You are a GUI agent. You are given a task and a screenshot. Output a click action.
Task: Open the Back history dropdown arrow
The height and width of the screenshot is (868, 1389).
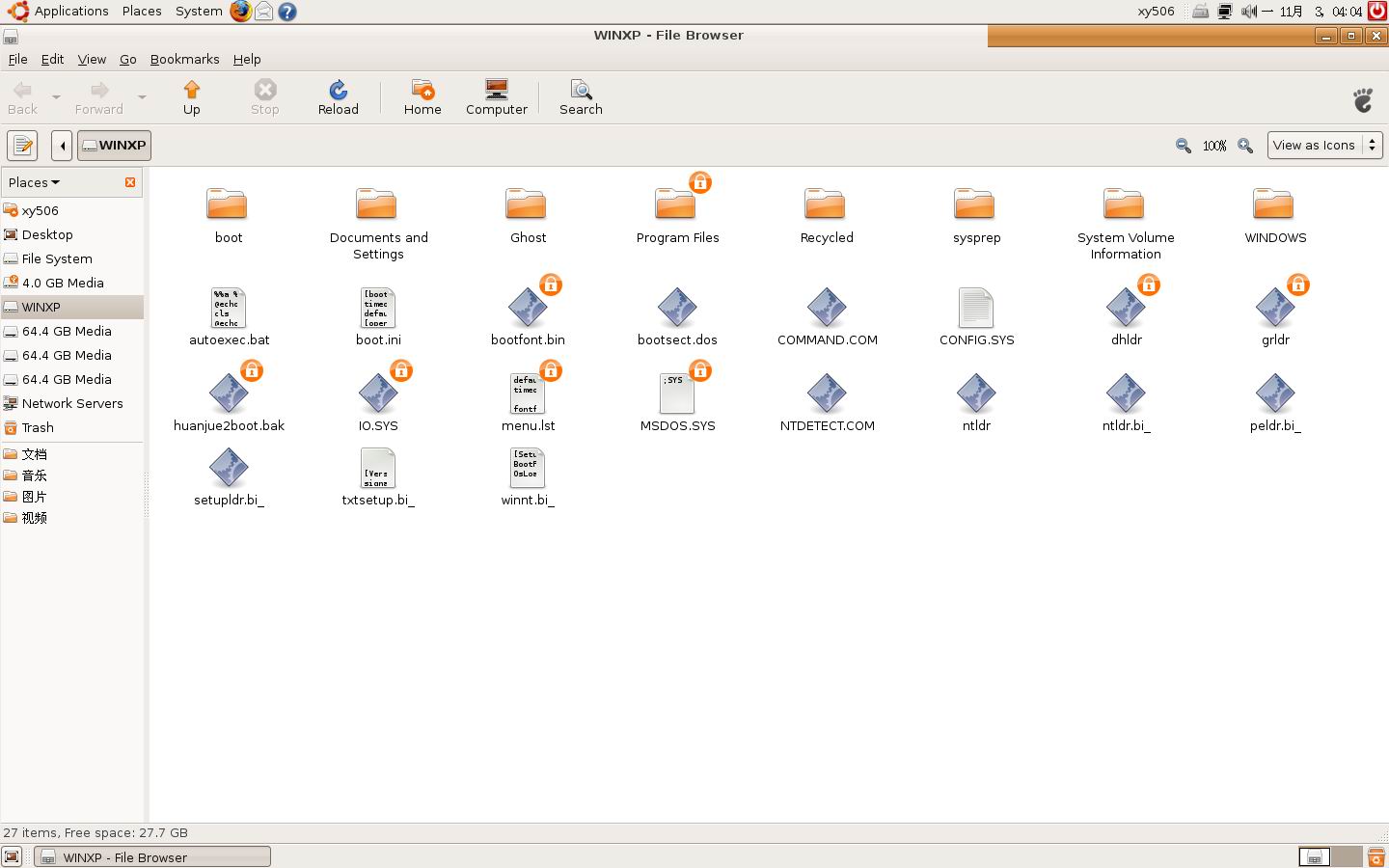click(56, 97)
